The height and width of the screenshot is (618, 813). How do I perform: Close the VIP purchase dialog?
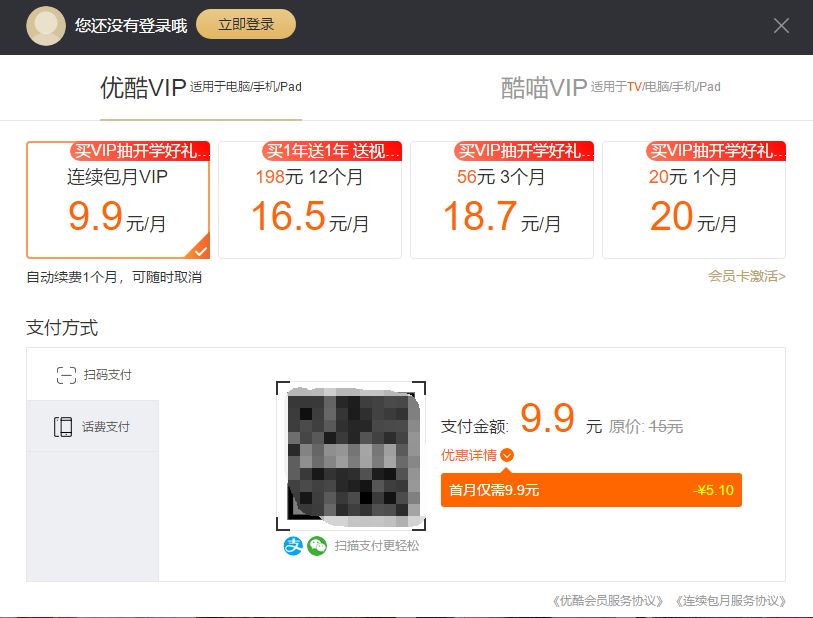[x=781, y=26]
